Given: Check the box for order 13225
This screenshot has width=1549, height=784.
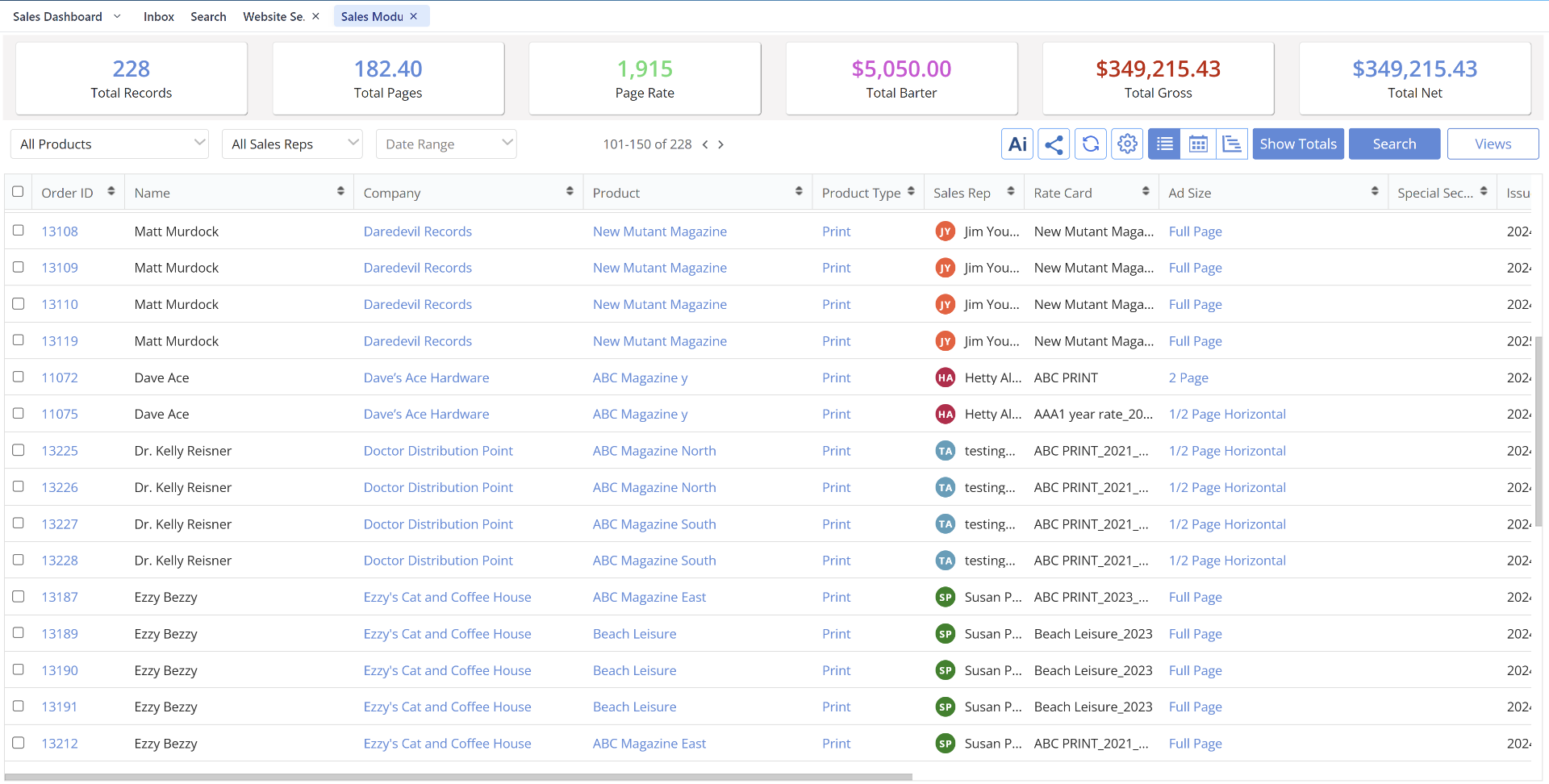Looking at the screenshot, I should [x=18, y=450].
